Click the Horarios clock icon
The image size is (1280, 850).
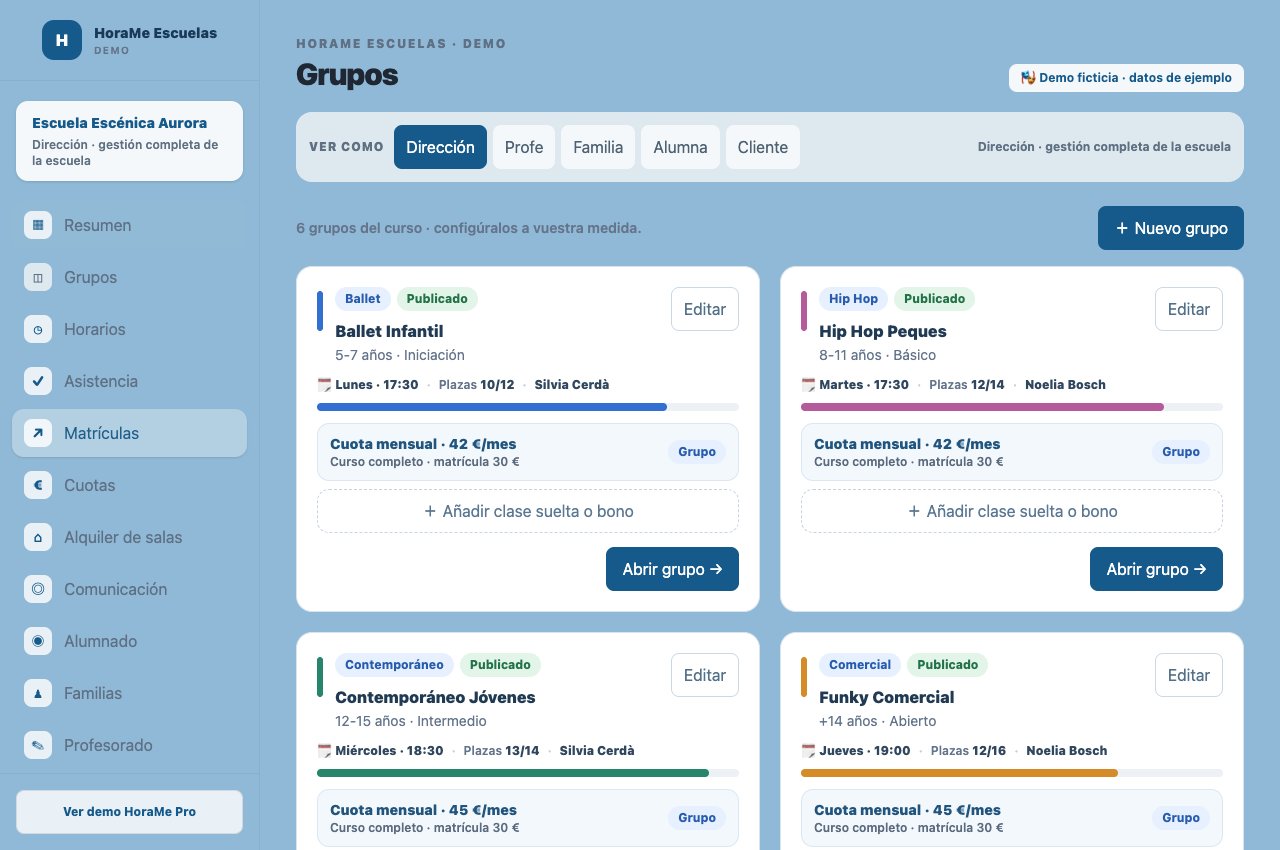(x=38, y=329)
